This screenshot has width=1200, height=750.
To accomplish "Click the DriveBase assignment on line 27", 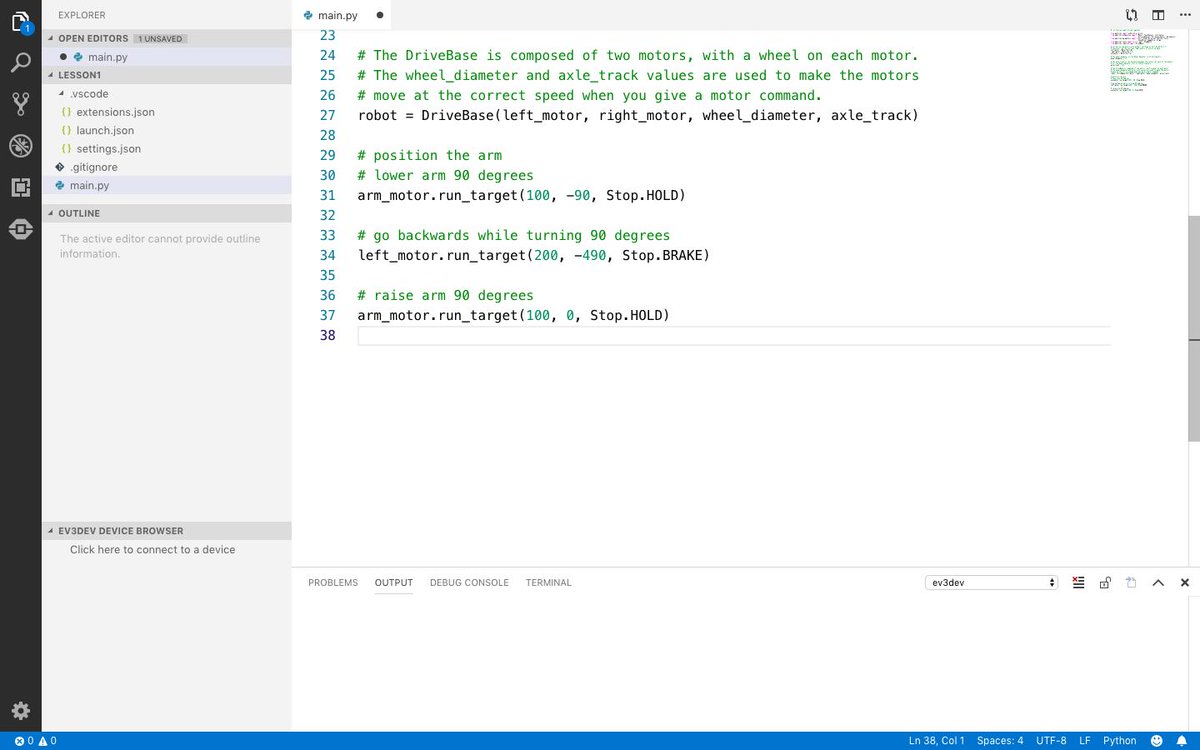I will pos(638,115).
